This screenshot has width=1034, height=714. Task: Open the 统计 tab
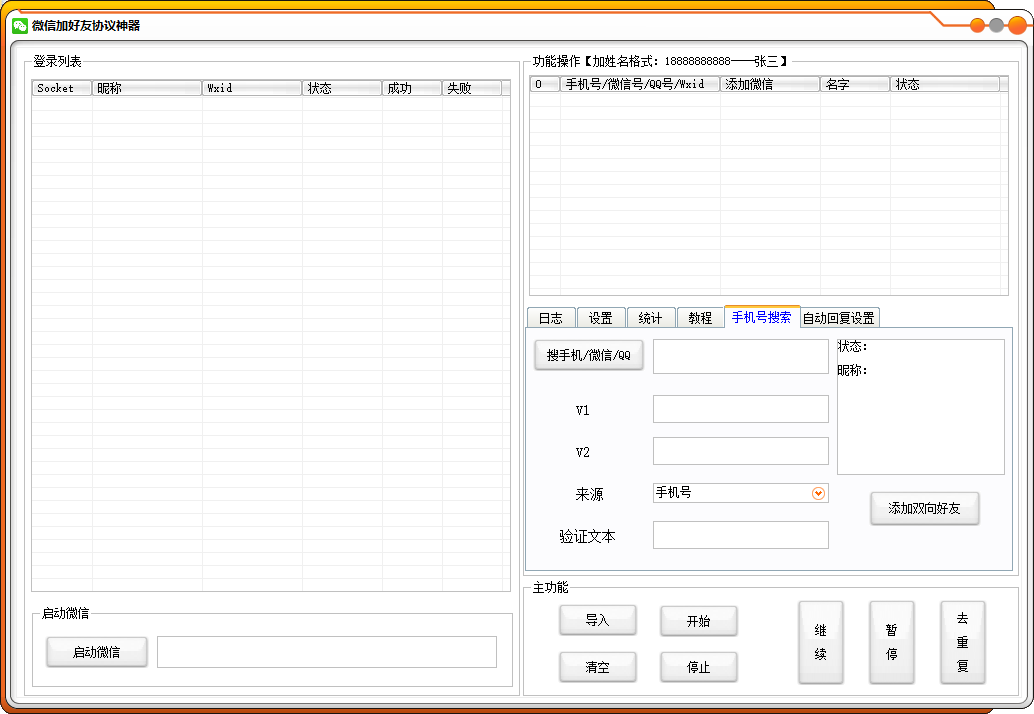[651, 318]
